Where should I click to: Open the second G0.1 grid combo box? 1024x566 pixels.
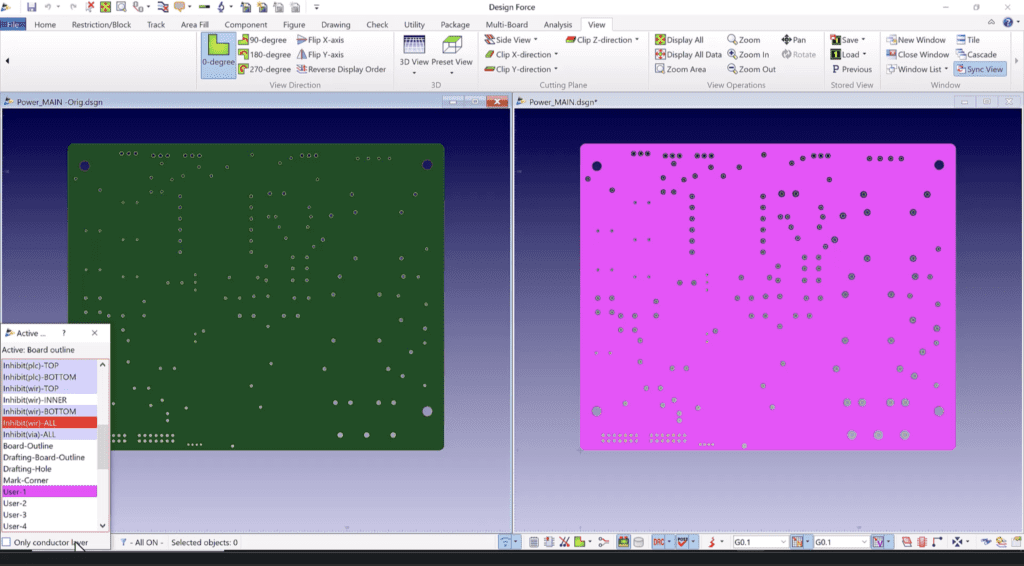[x=840, y=542]
